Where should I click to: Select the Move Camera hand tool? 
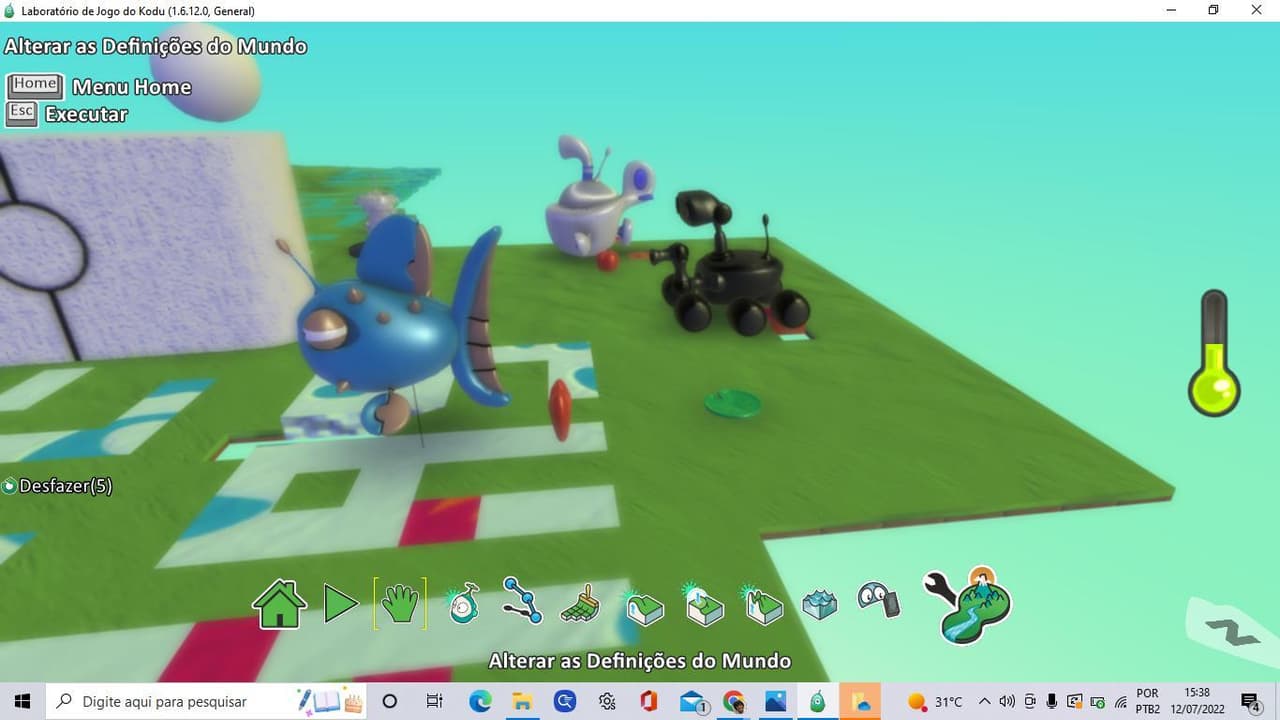tap(400, 604)
